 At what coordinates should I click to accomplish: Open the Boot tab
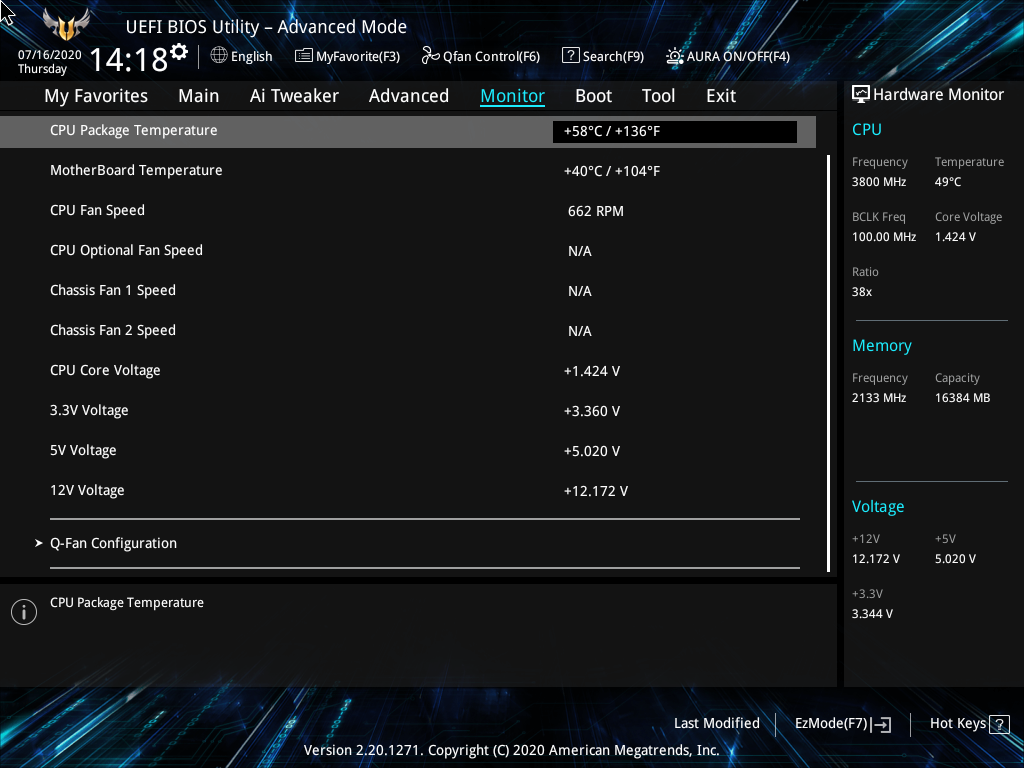coord(594,96)
